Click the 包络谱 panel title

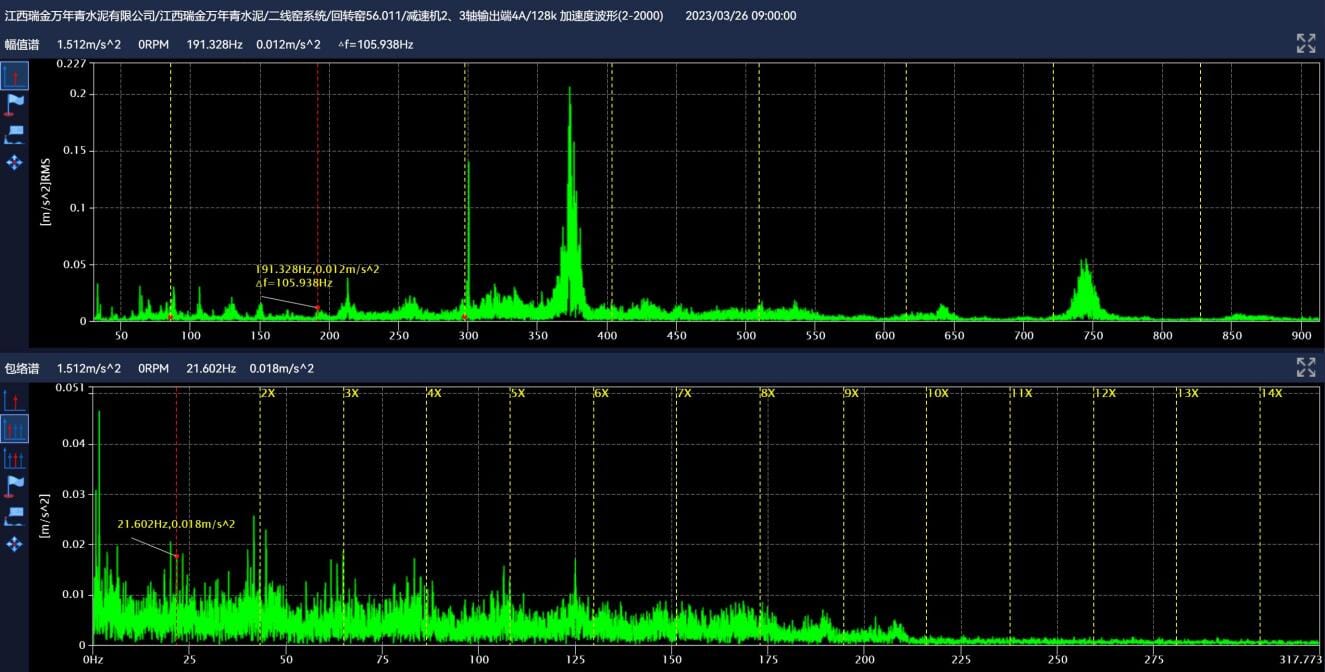(x=22, y=369)
